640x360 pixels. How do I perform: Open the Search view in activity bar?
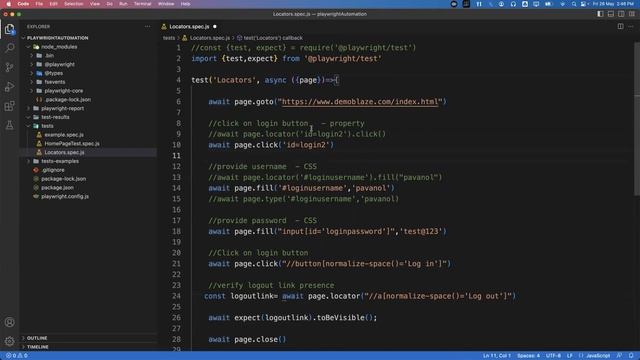click(x=9, y=48)
